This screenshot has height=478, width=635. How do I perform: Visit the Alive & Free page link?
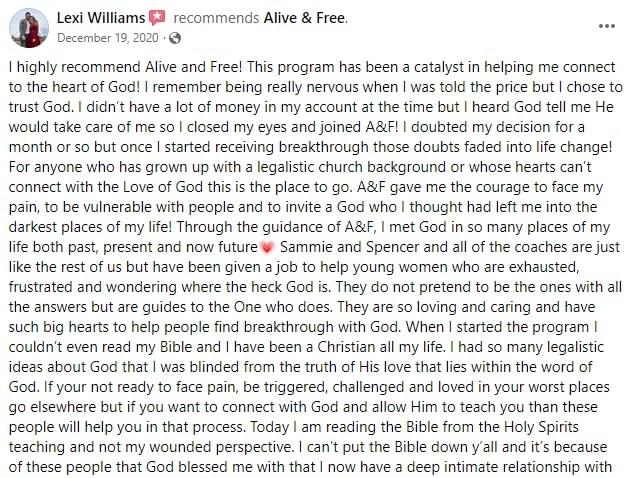[305, 18]
